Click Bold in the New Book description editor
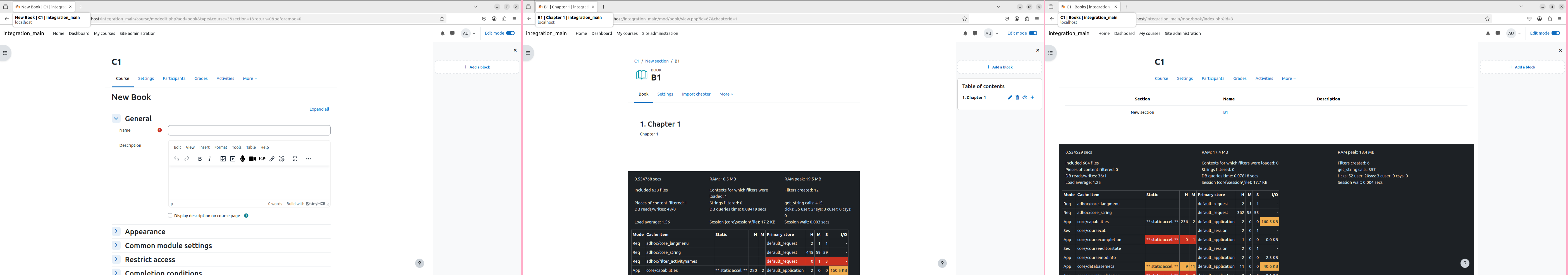 (200, 158)
